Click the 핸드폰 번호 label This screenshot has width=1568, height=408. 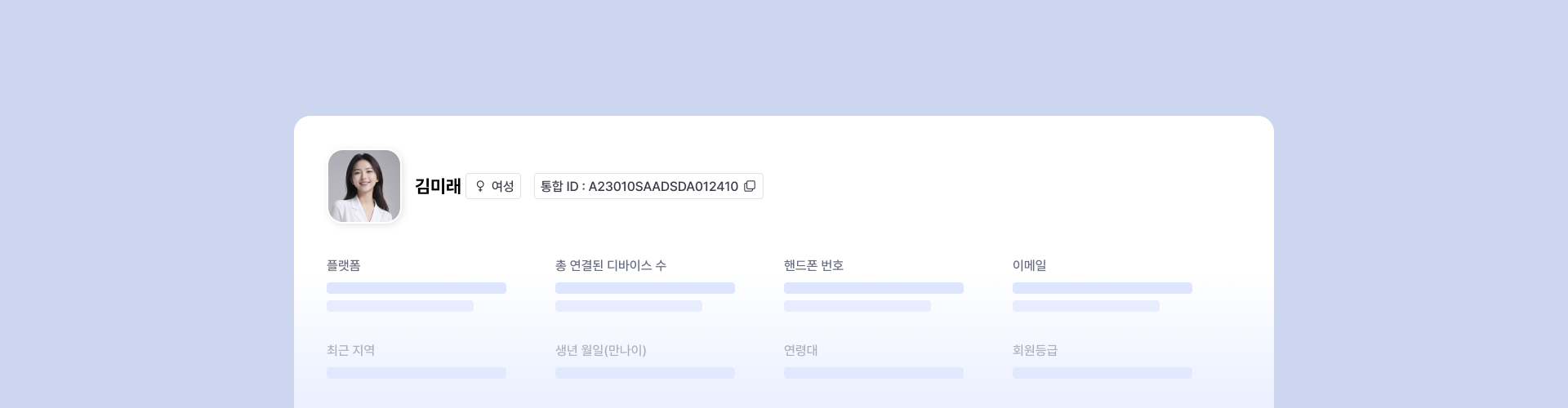tap(813, 265)
